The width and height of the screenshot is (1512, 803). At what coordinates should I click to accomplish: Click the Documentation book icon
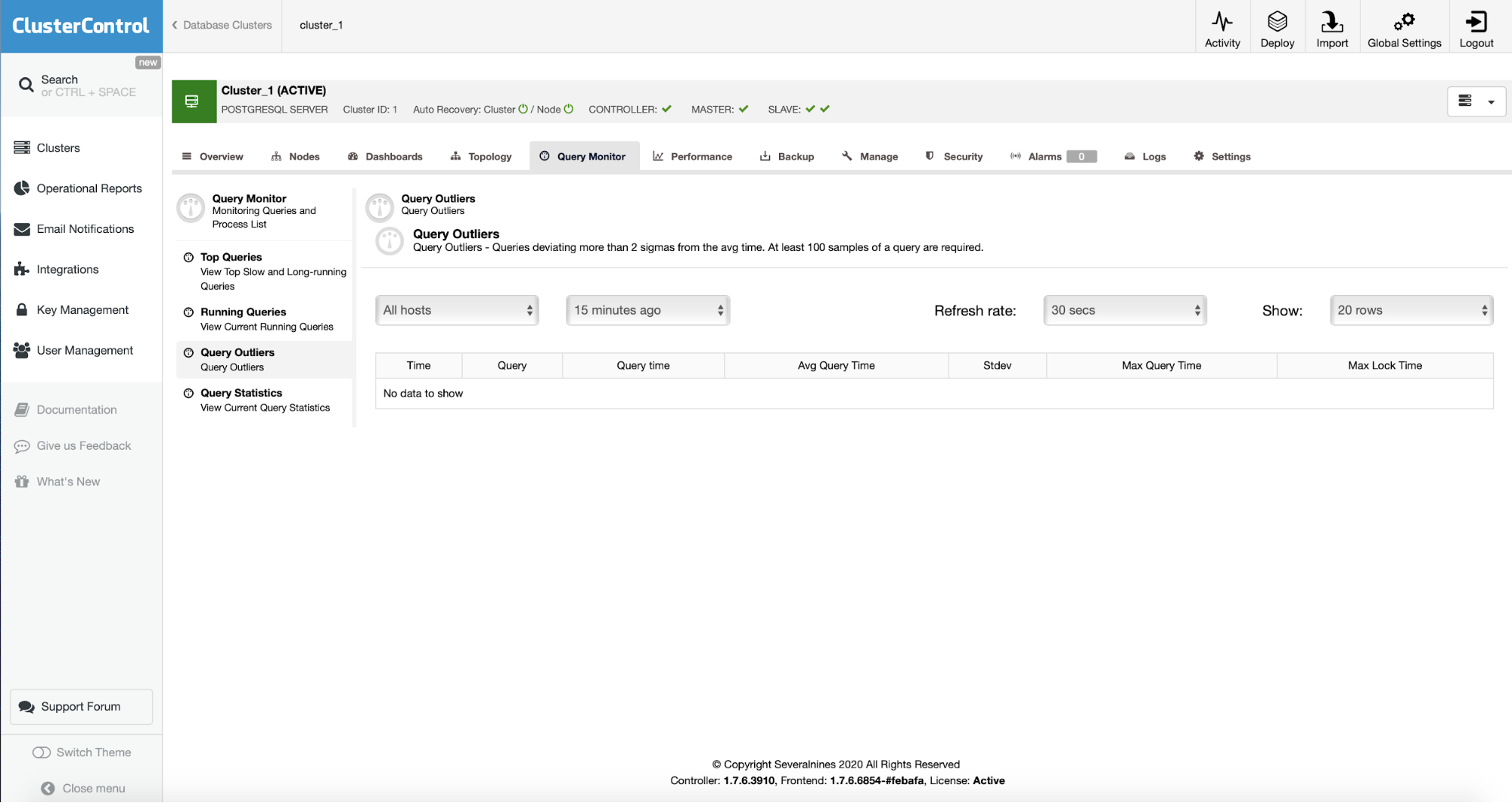[x=22, y=409]
